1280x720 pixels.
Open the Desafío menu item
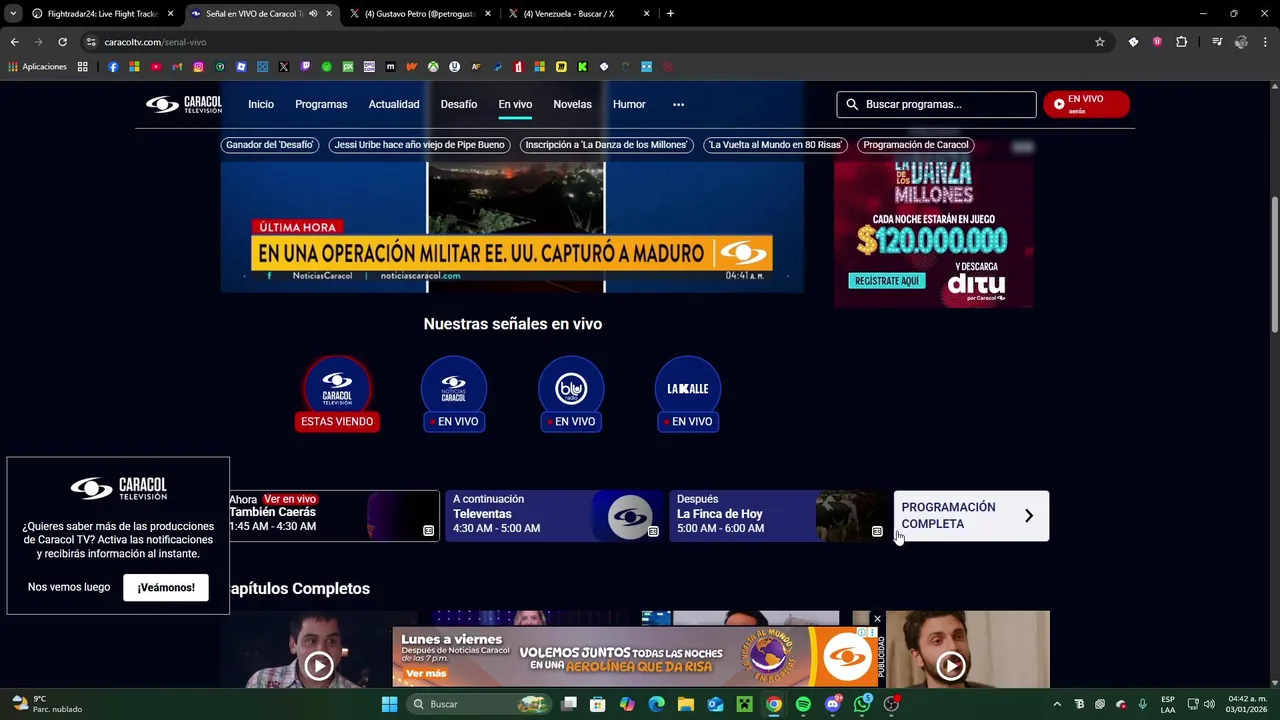click(x=459, y=104)
